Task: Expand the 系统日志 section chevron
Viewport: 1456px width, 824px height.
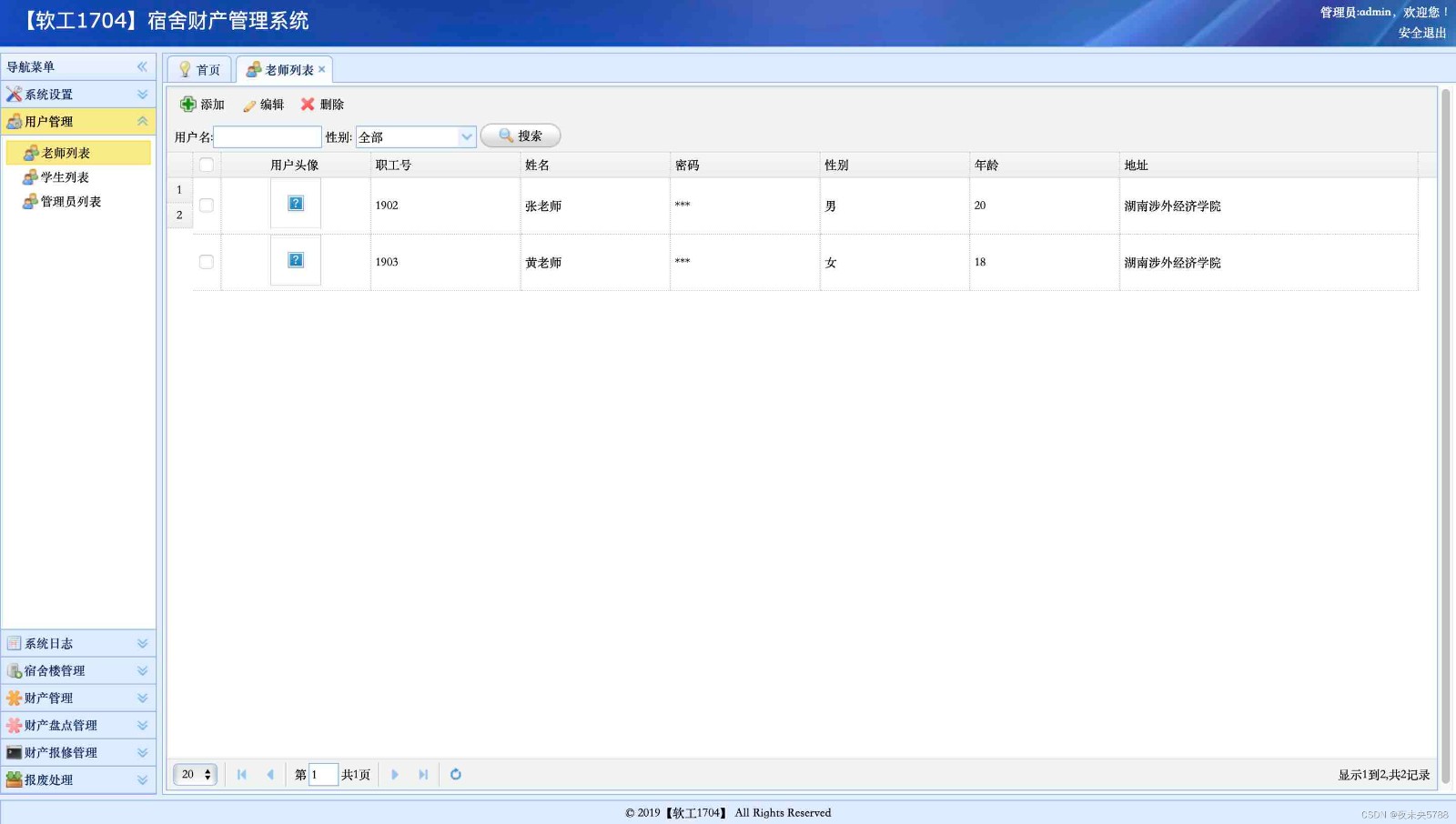Action: pos(143,644)
